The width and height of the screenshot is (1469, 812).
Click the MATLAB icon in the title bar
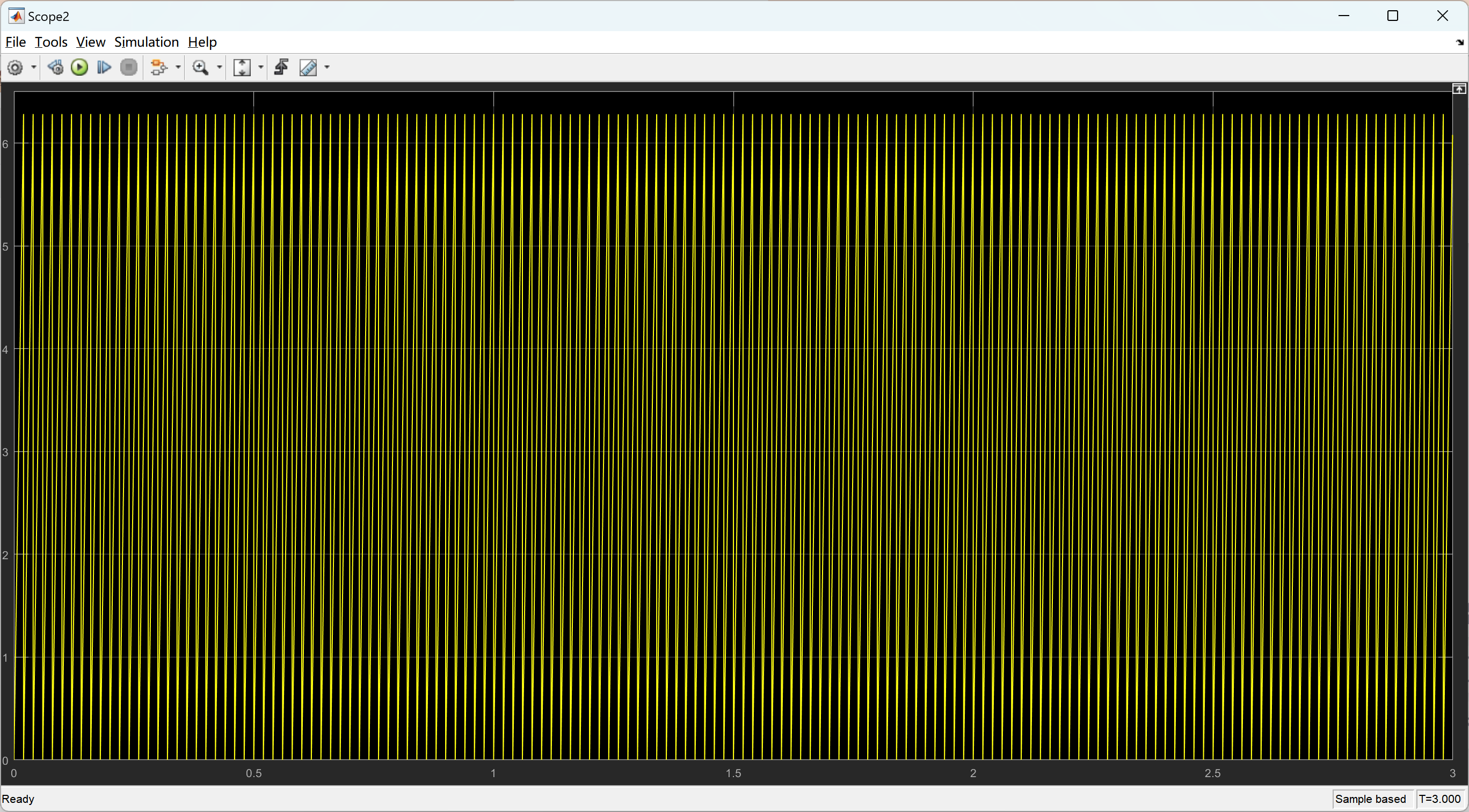coord(16,16)
